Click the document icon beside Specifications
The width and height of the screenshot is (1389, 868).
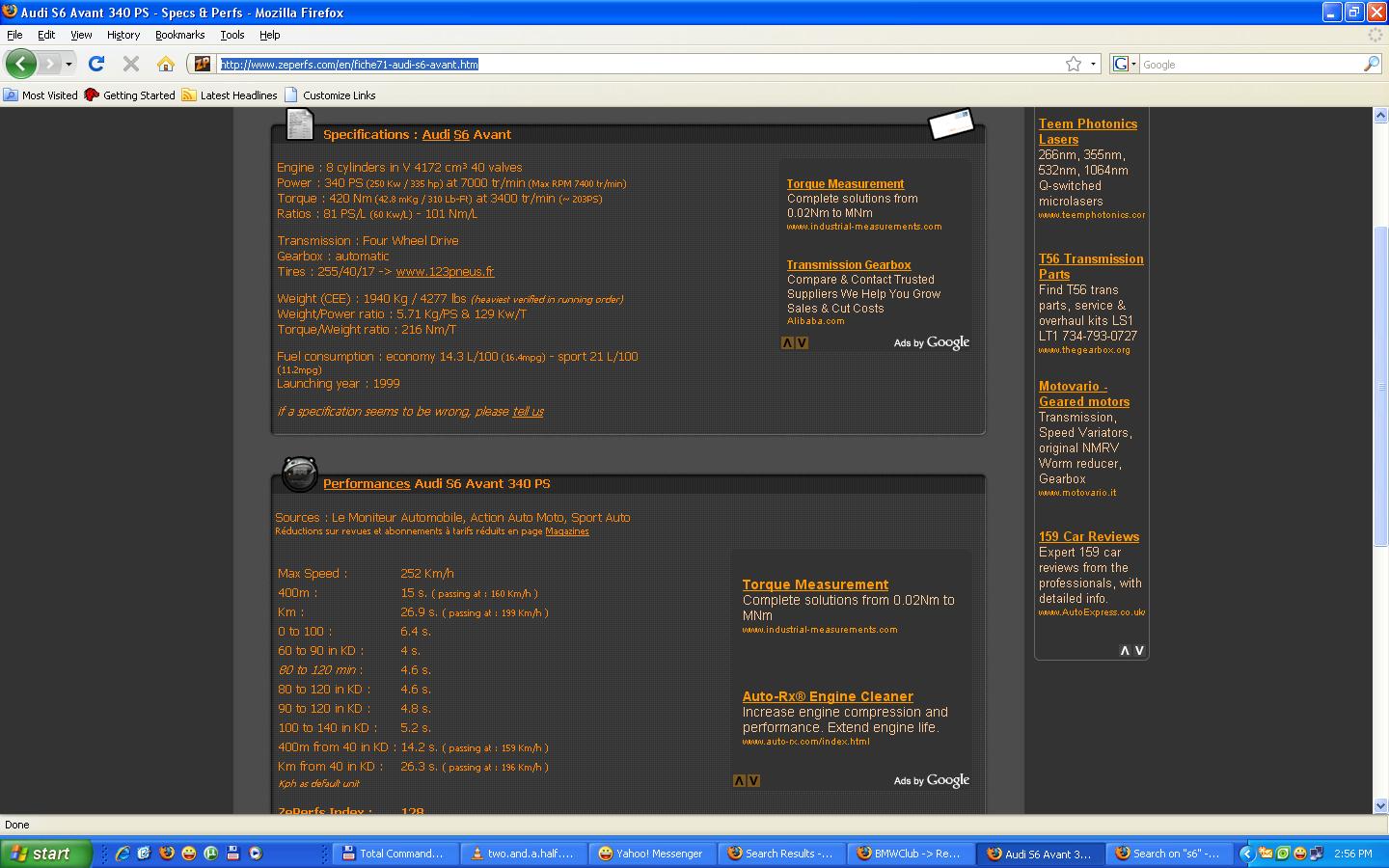(x=300, y=125)
